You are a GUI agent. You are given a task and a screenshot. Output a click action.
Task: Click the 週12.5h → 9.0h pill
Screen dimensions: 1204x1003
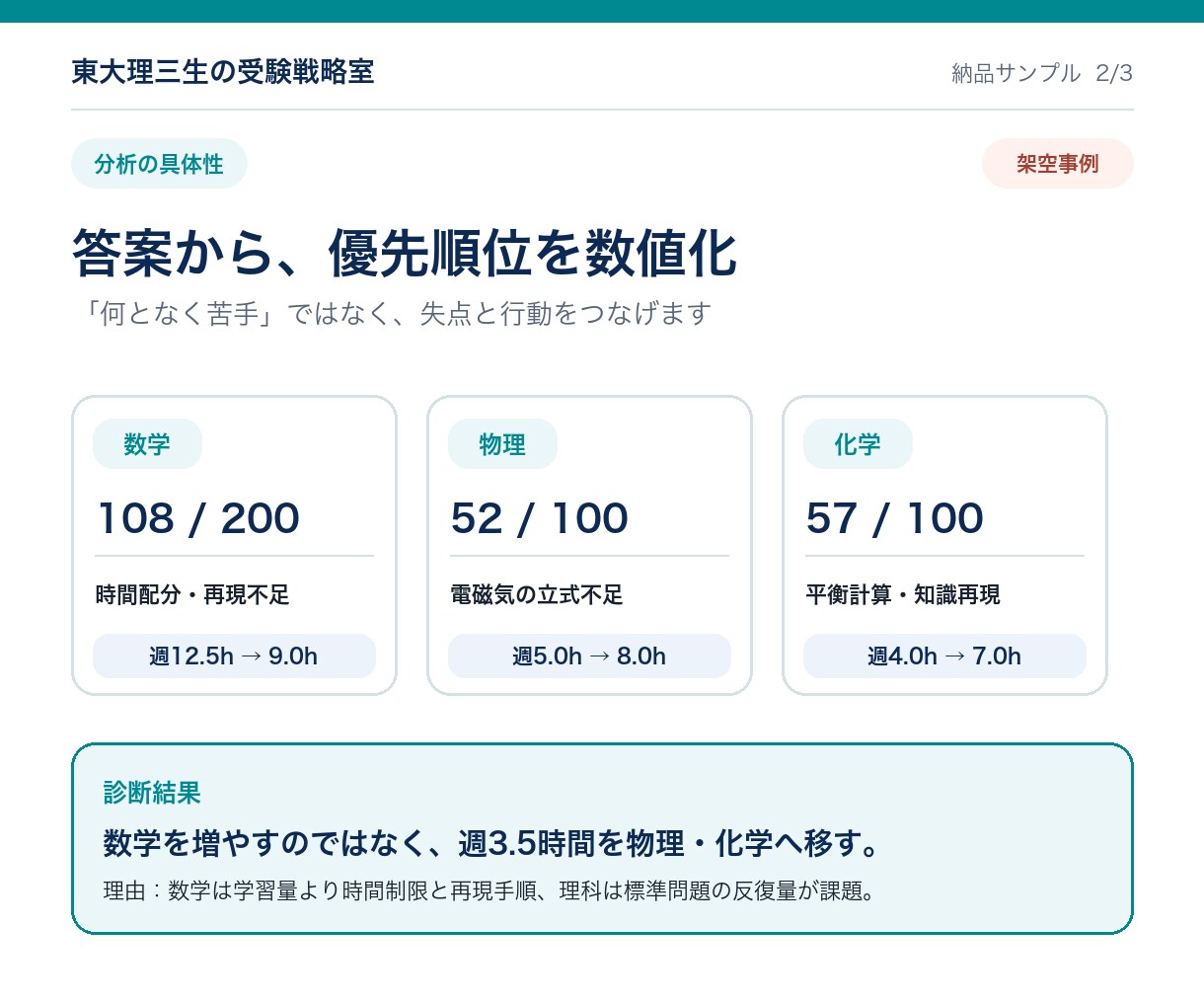tap(234, 656)
